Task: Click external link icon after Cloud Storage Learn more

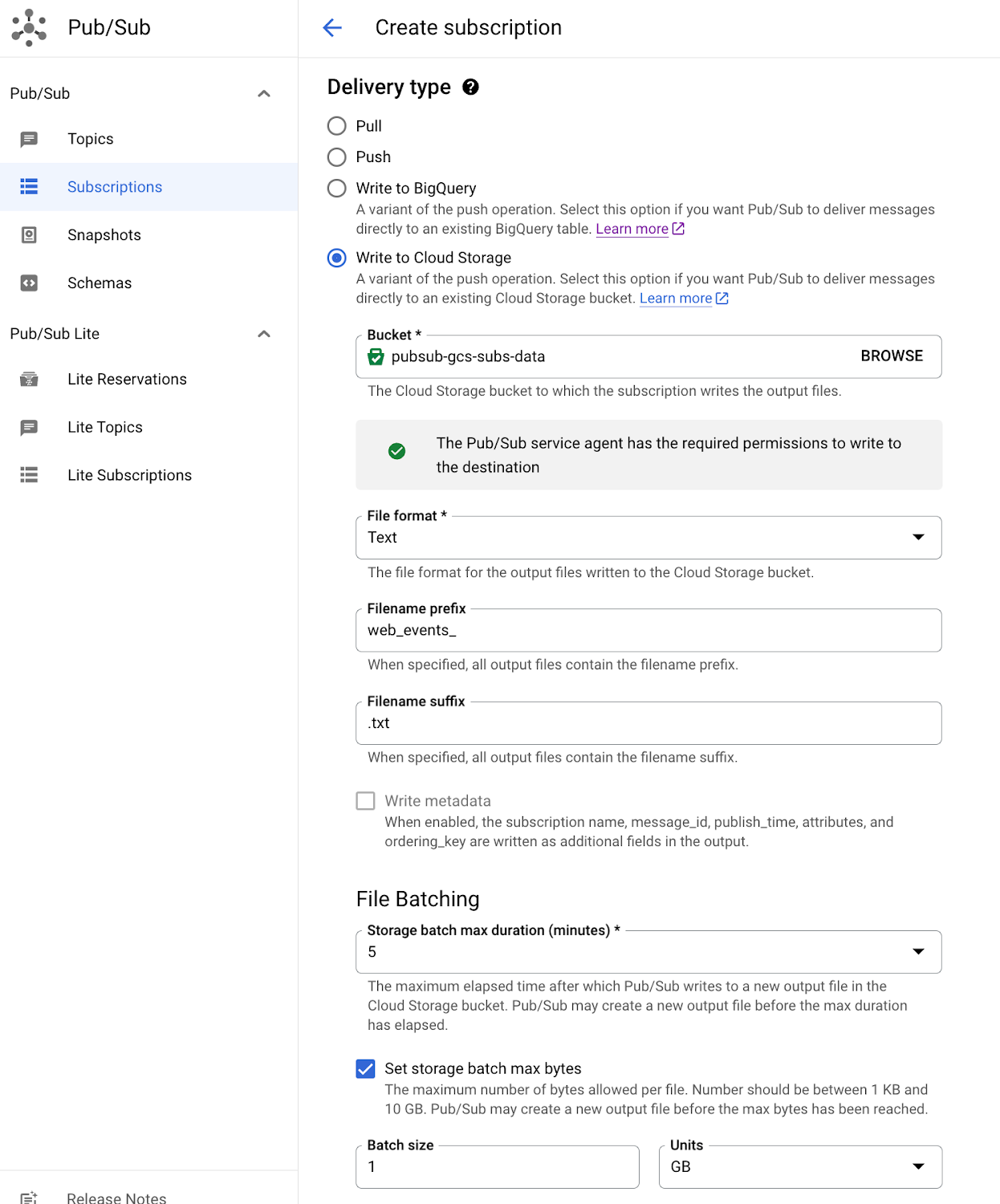Action: tap(722, 299)
